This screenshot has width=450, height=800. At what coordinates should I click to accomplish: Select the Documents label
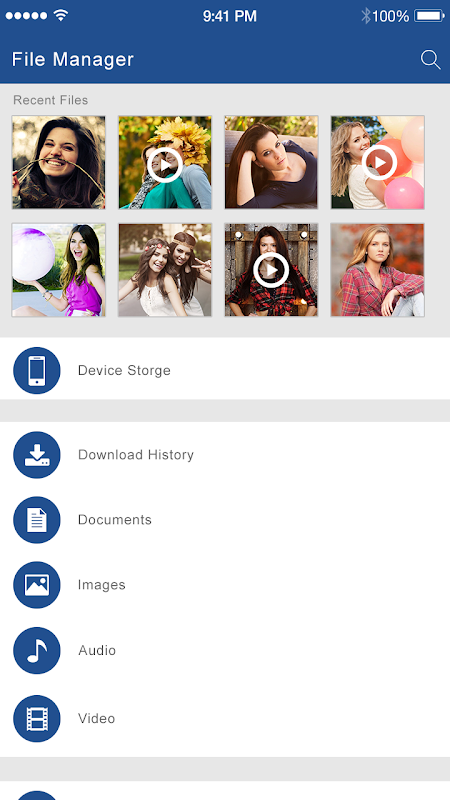(x=115, y=520)
